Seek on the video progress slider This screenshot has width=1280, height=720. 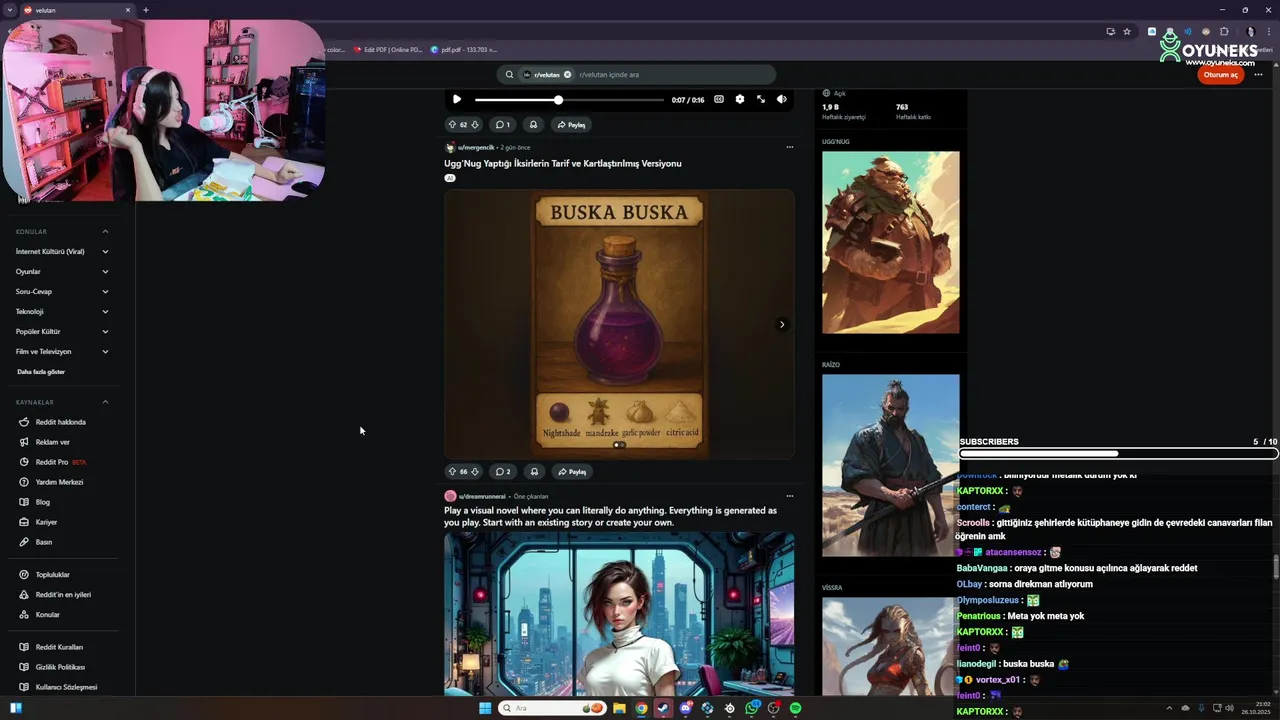[x=569, y=100]
